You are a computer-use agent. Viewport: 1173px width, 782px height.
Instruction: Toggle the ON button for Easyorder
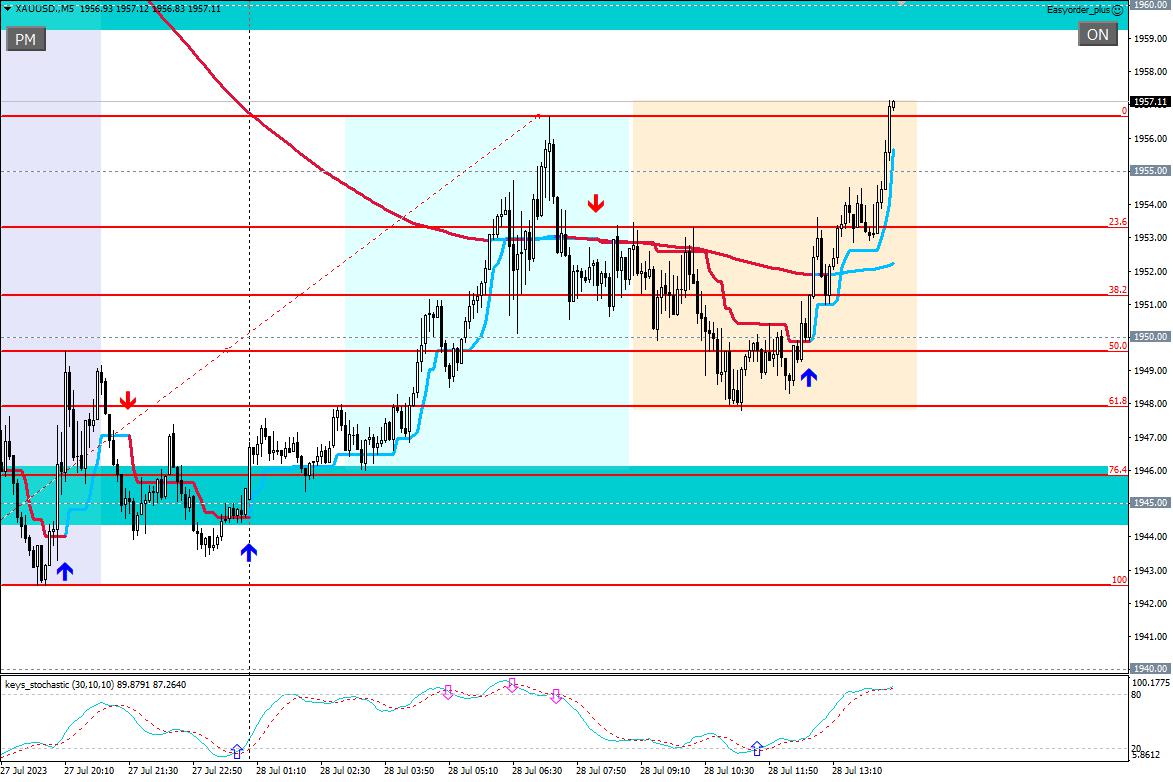pos(1097,35)
